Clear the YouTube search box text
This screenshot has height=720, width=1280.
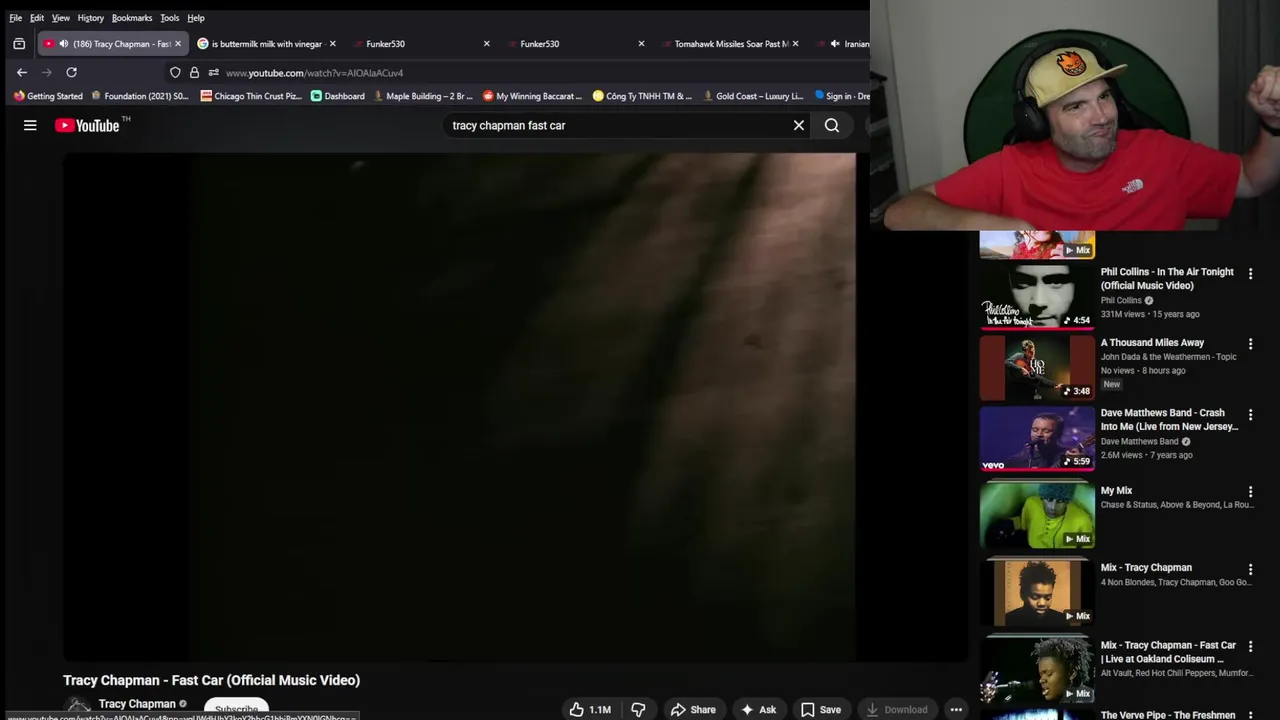click(798, 125)
